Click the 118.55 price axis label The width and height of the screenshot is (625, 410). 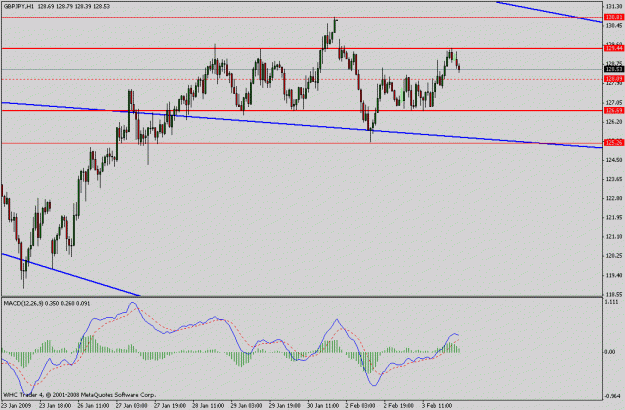click(x=615, y=294)
